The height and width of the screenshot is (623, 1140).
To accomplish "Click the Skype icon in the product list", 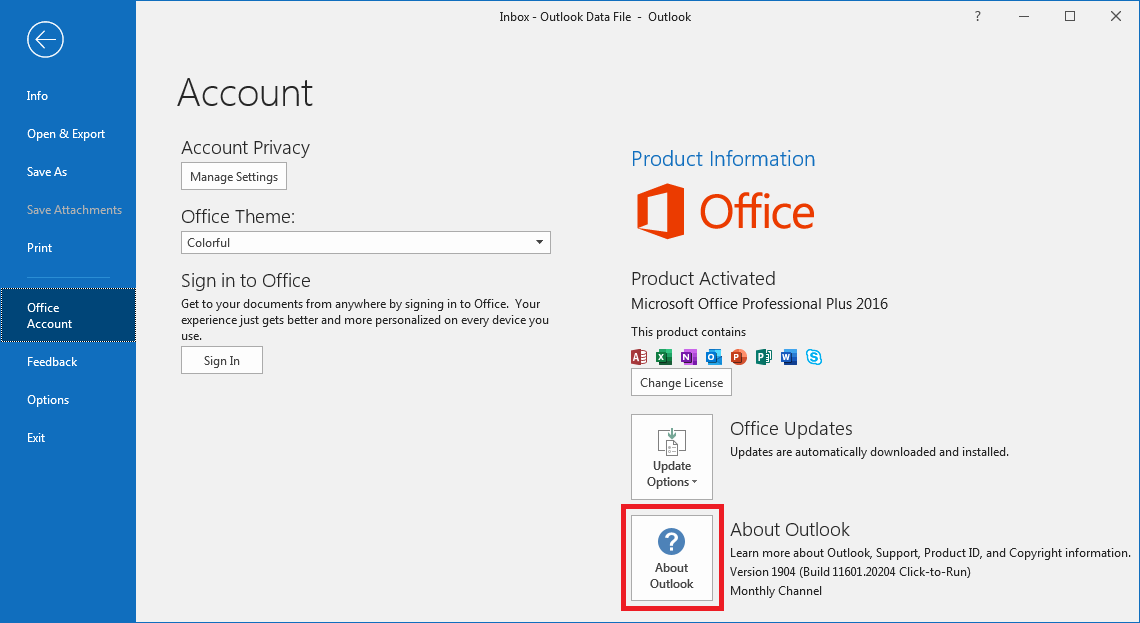I will [814, 357].
